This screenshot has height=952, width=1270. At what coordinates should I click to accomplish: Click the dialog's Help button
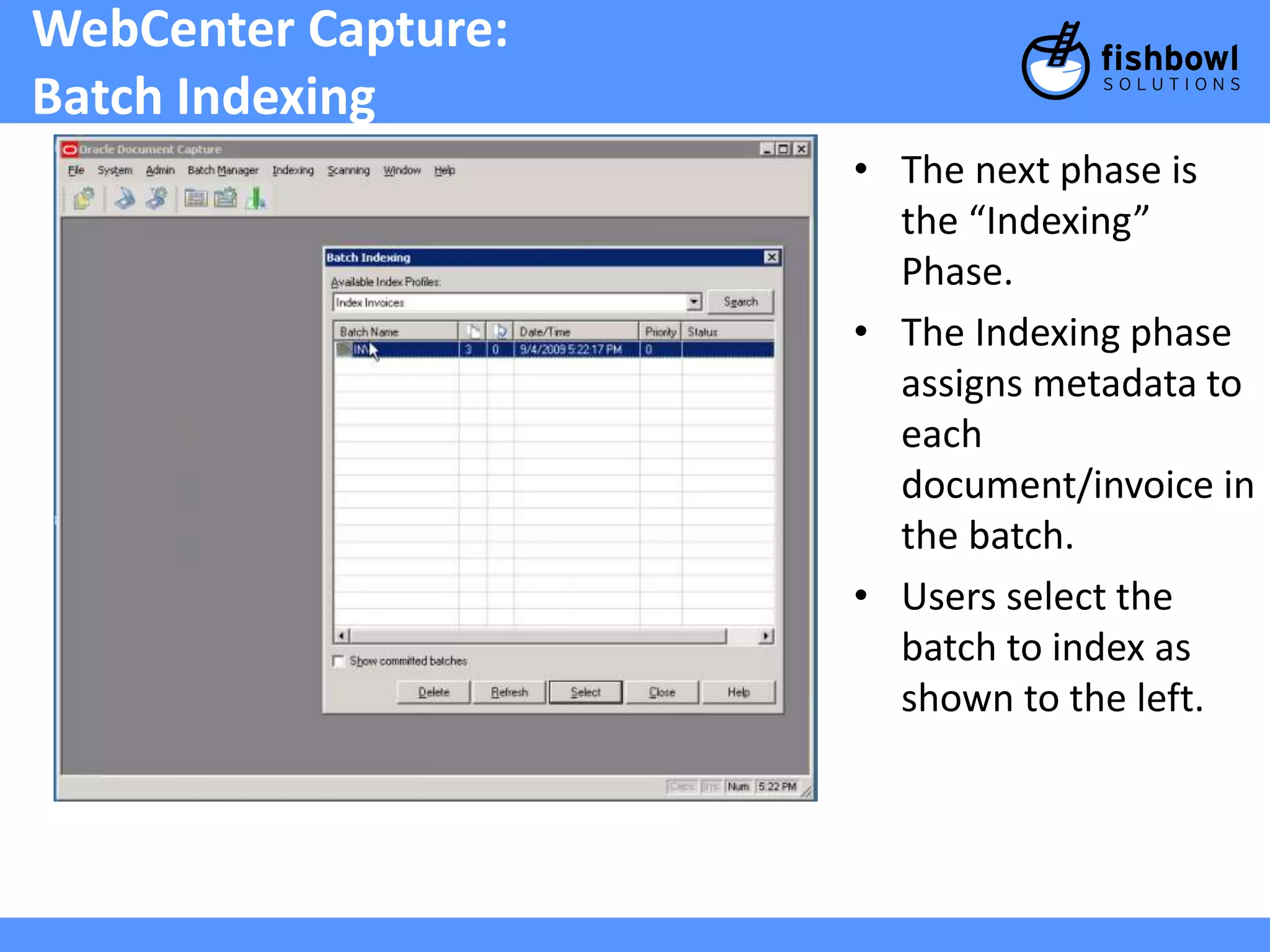pyautogui.click(x=738, y=692)
